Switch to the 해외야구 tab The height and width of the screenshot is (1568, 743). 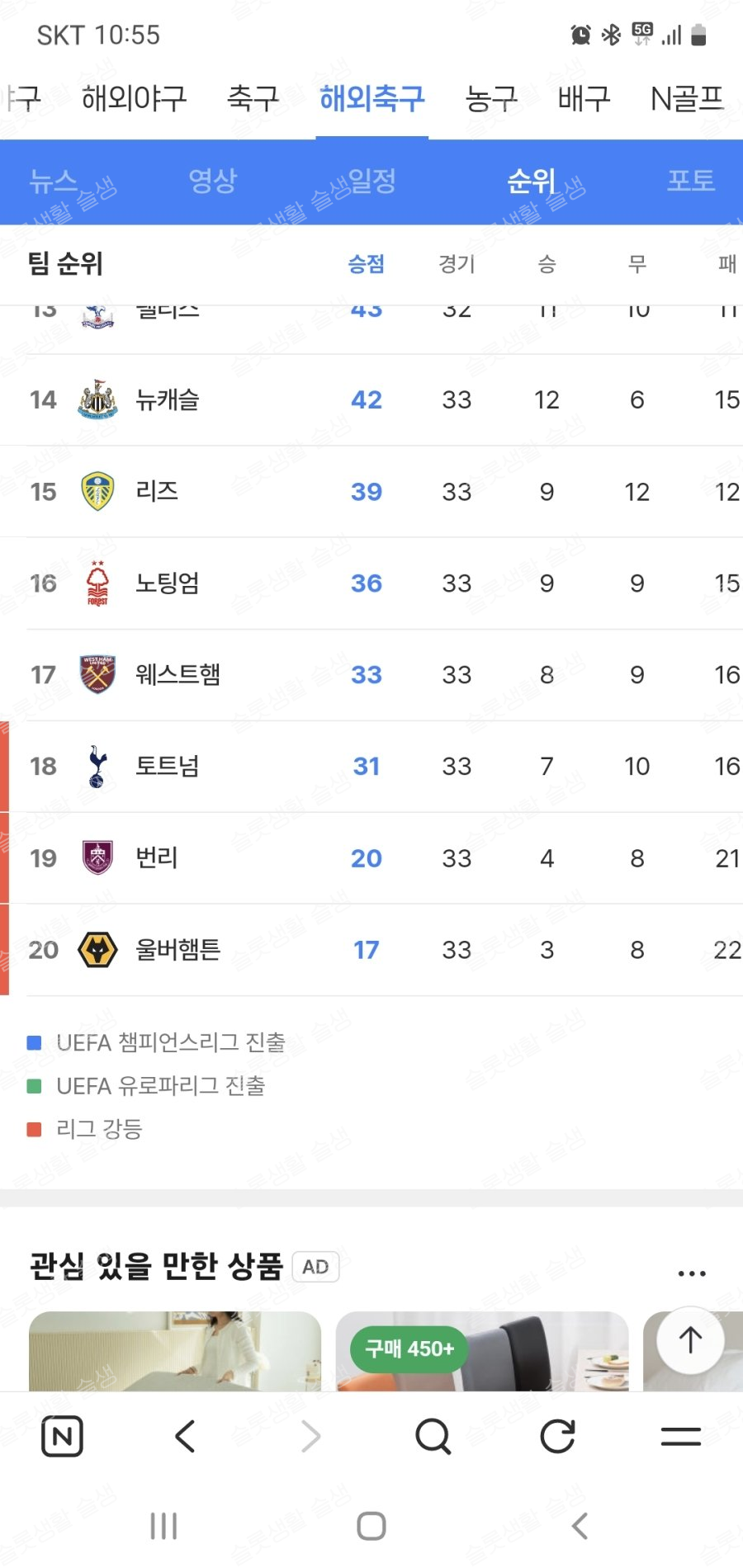[x=134, y=99]
